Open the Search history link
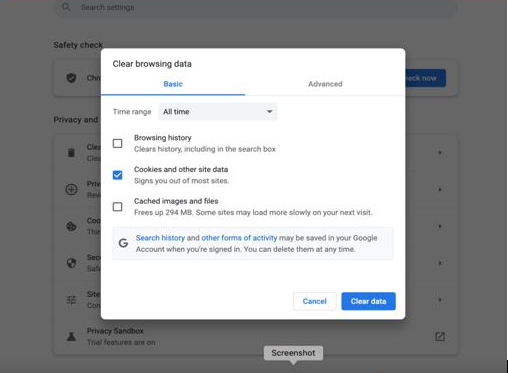The width and height of the screenshot is (508, 373). point(160,238)
